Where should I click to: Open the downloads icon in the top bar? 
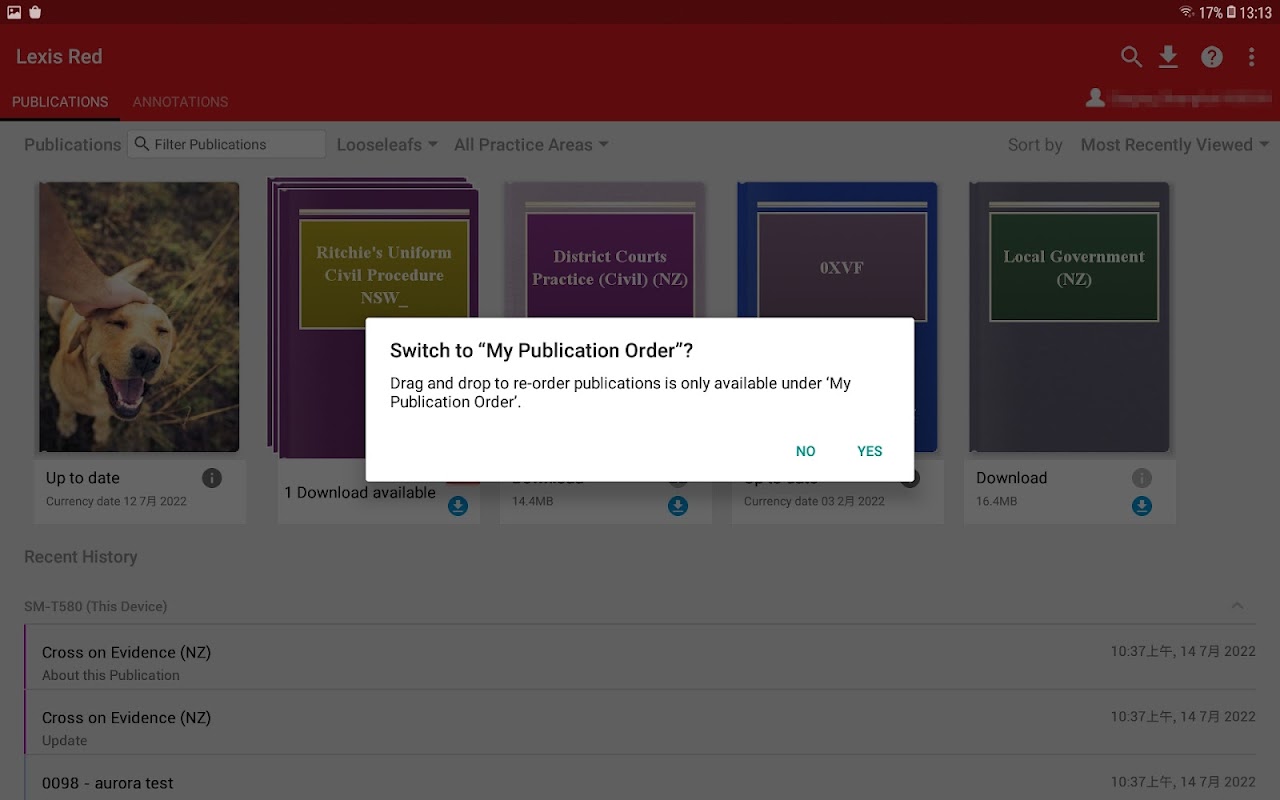click(x=1168, y=57)
